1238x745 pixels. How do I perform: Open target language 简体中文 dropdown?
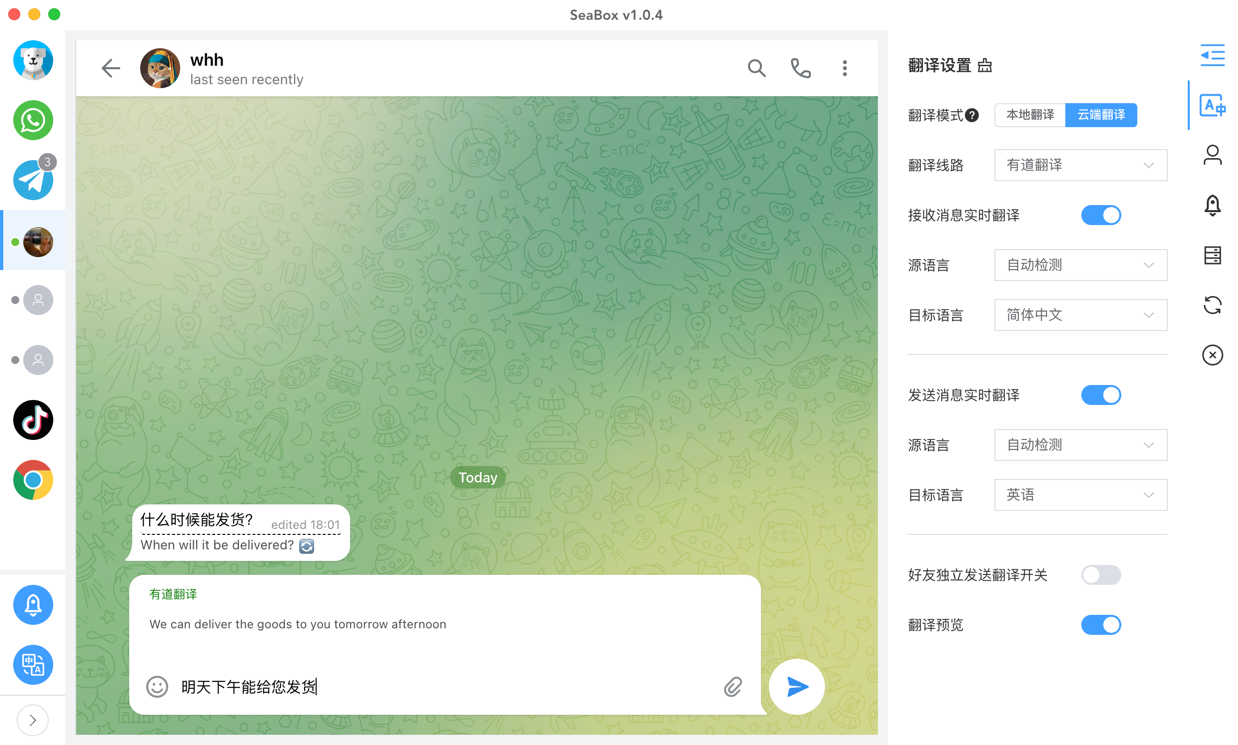tap(1080, 315)
